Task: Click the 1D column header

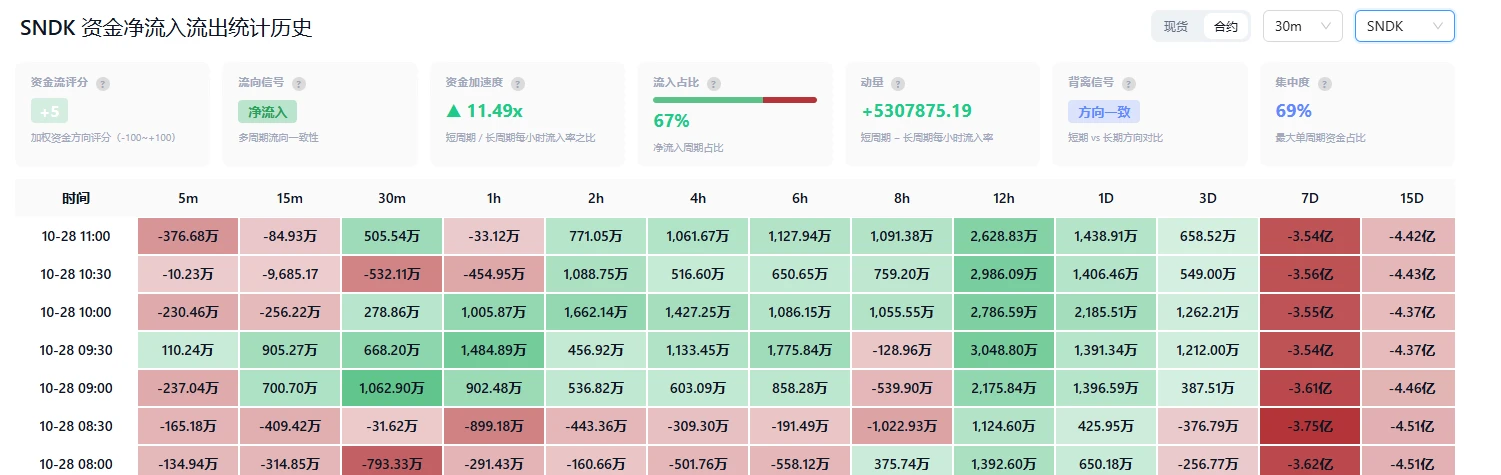Action: (1106, 198)
